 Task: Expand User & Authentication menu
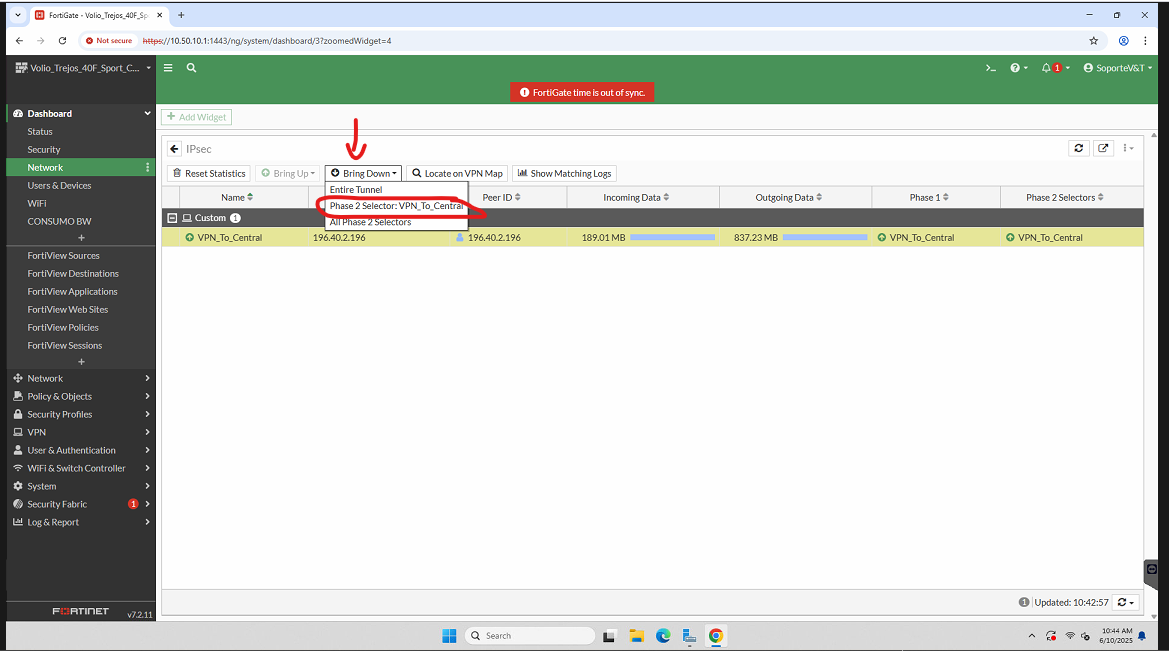(81, 450)
